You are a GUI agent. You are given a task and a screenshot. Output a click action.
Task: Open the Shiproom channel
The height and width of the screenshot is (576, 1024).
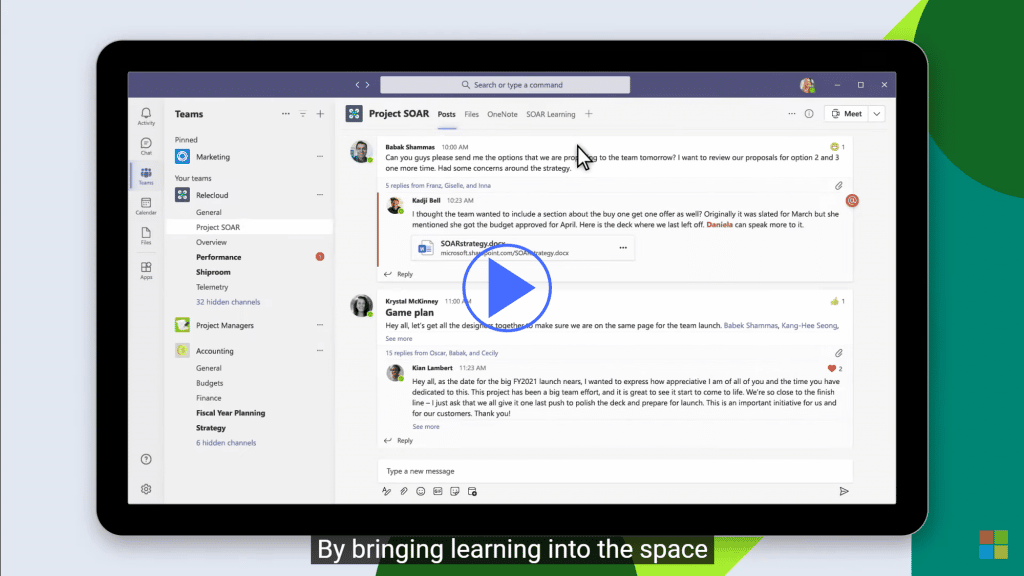(x=214, y=272)
